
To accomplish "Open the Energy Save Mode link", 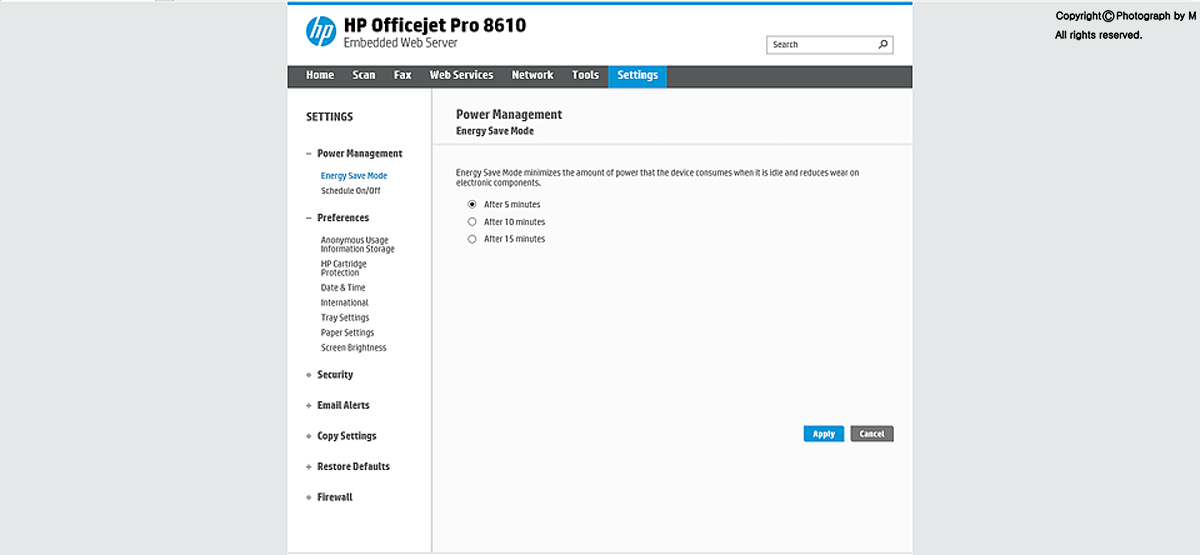I will click(354, 176).
